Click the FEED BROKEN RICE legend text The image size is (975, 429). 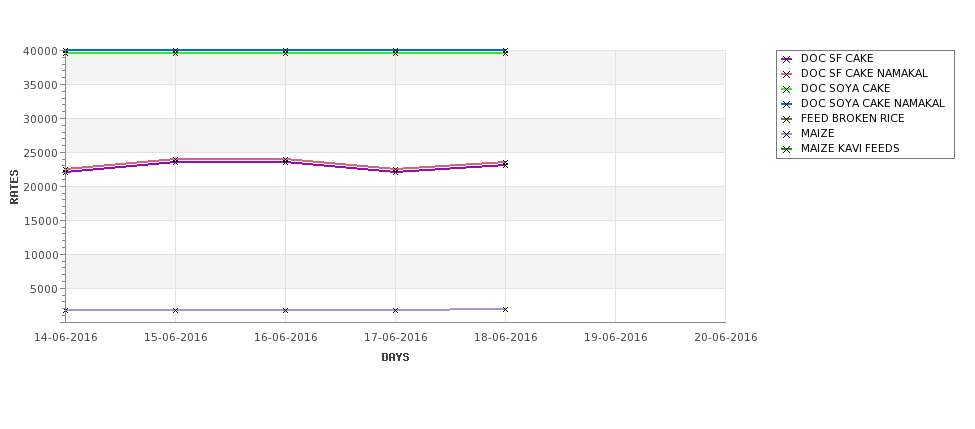pos(852,118)
